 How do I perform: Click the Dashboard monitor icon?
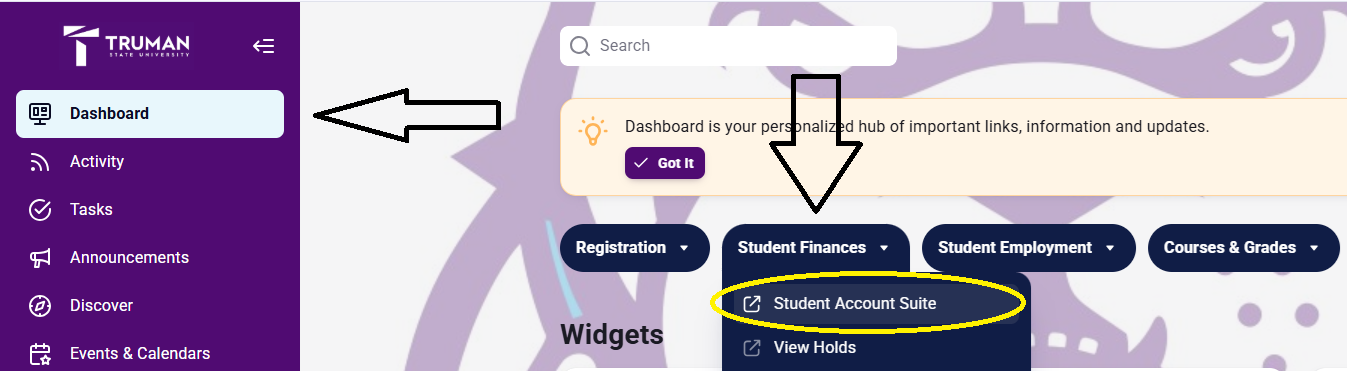coord(40,113)
